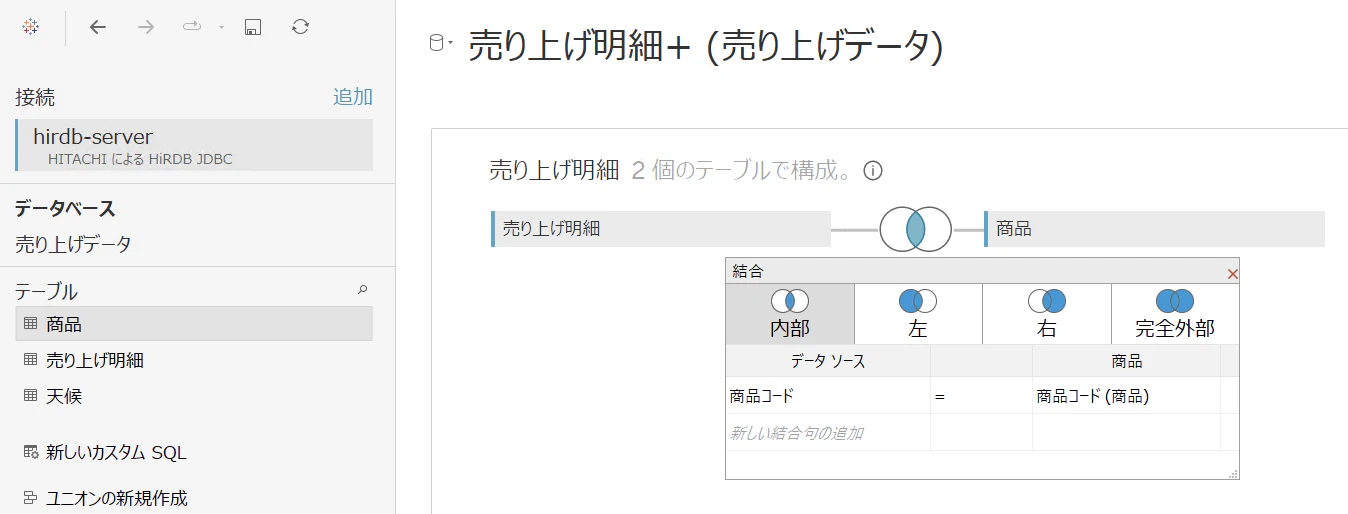This screenshot has width=1348, height=514.
Task: Click the 商品コード (商品) right join field
Action: (x=1126, y=396)
